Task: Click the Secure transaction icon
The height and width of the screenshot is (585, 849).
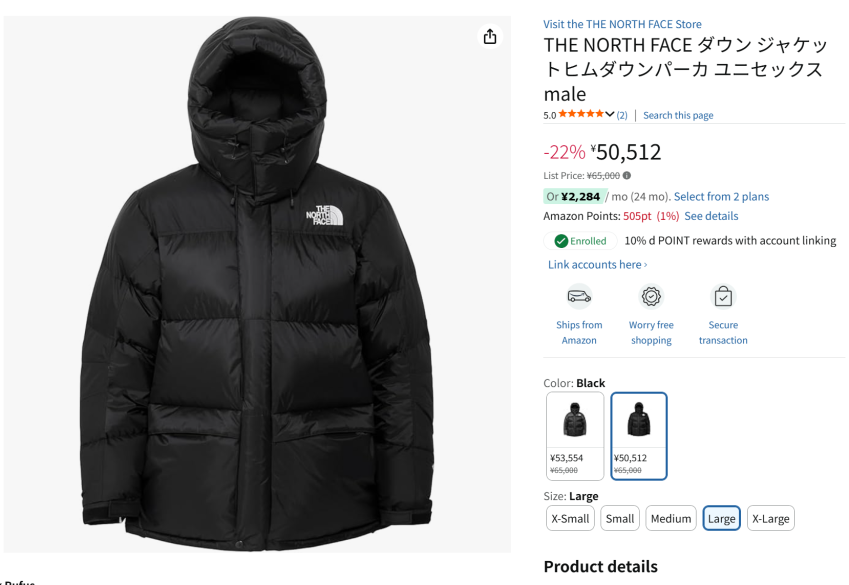Action: tap(723, 296)
